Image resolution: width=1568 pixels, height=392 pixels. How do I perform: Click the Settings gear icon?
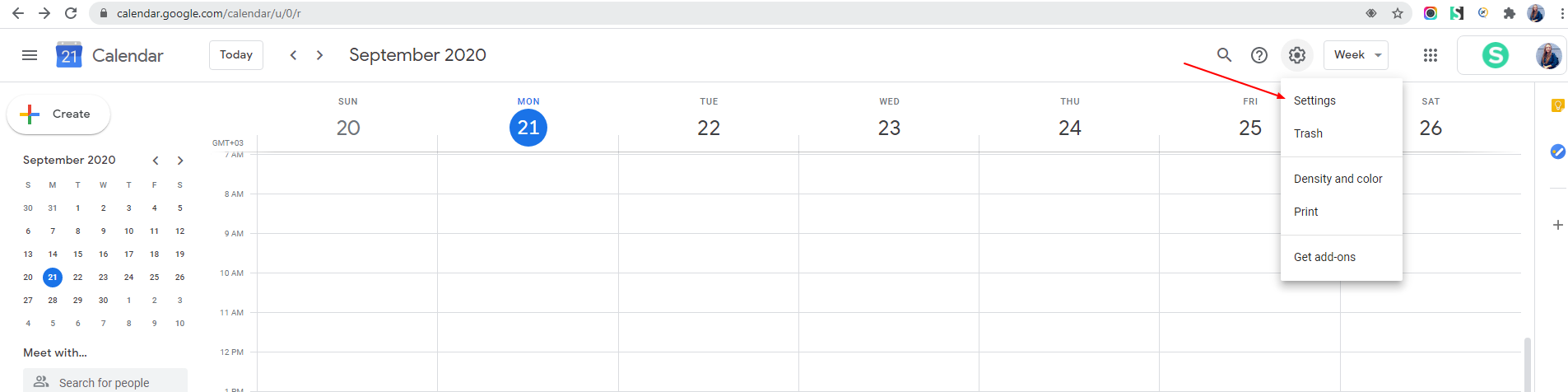(x=1297, y=55)
